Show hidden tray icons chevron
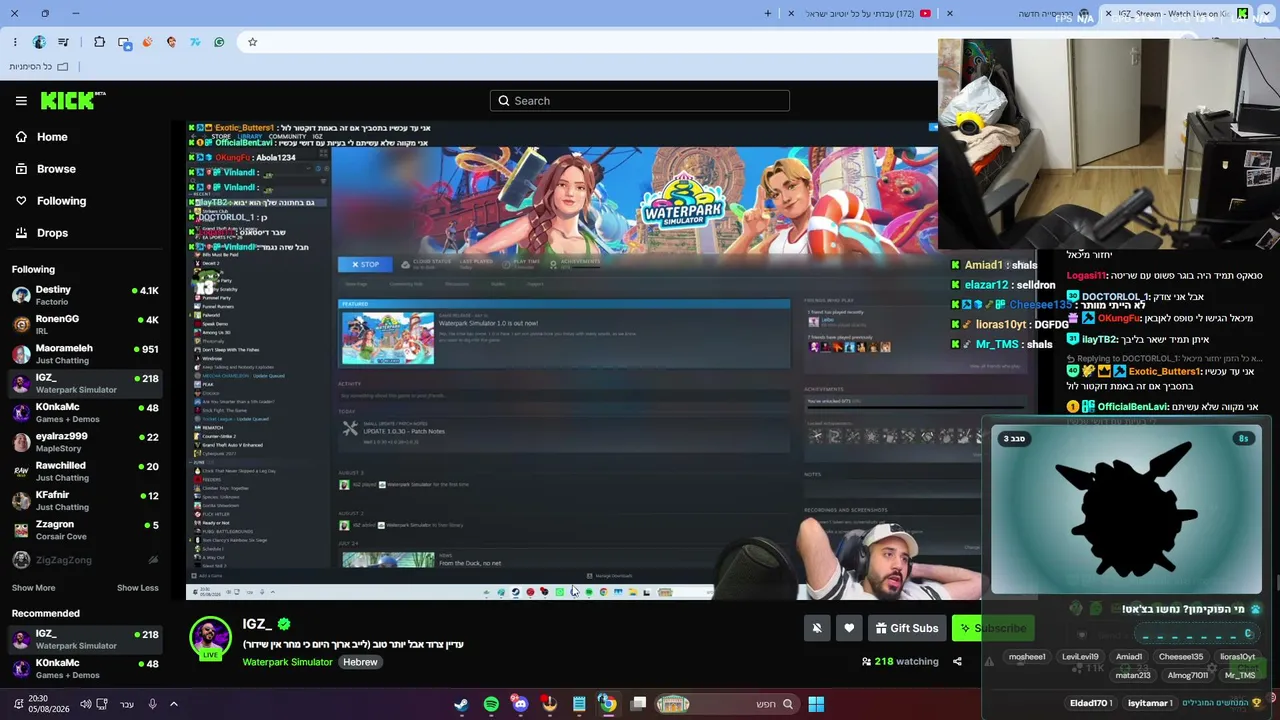Viewport: 1280px width, 720px height. (x=173, y=704)
